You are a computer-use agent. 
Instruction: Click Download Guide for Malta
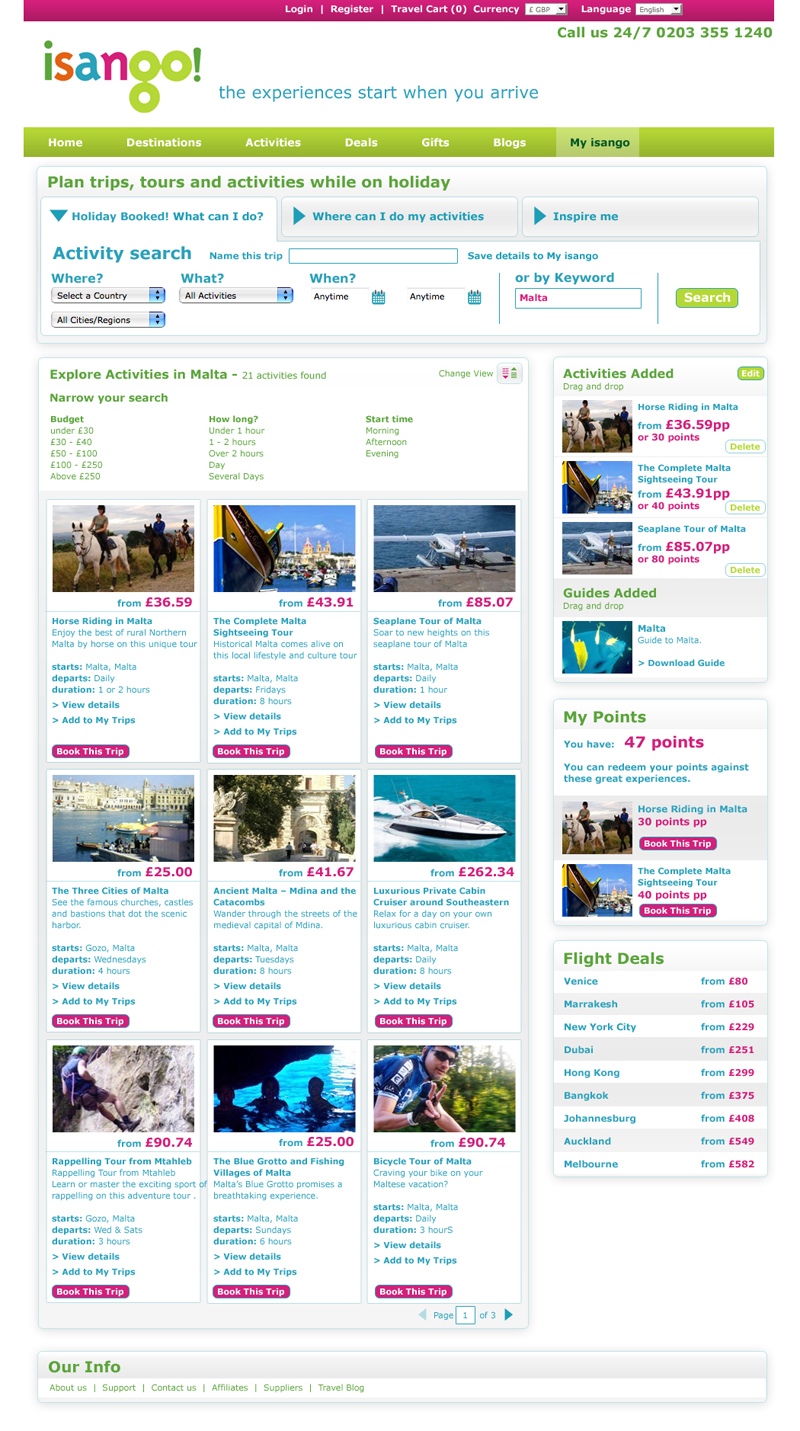click(681, 663)
